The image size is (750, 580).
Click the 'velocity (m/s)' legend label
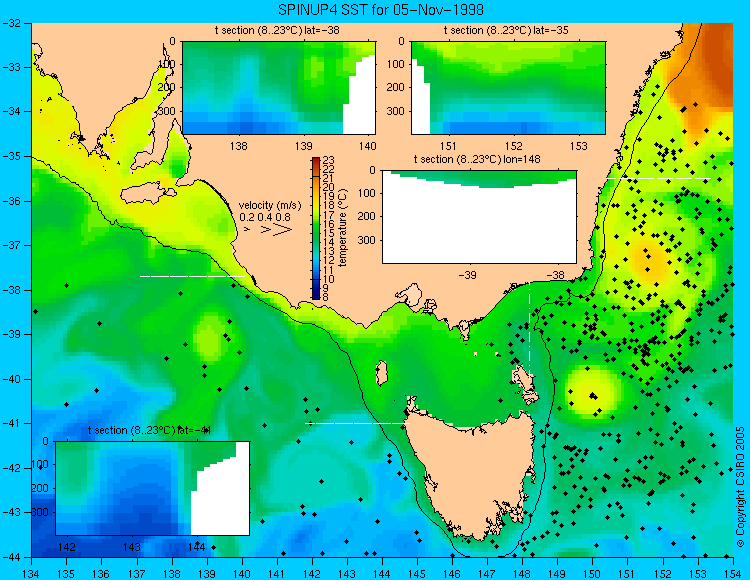pos(270,206)
